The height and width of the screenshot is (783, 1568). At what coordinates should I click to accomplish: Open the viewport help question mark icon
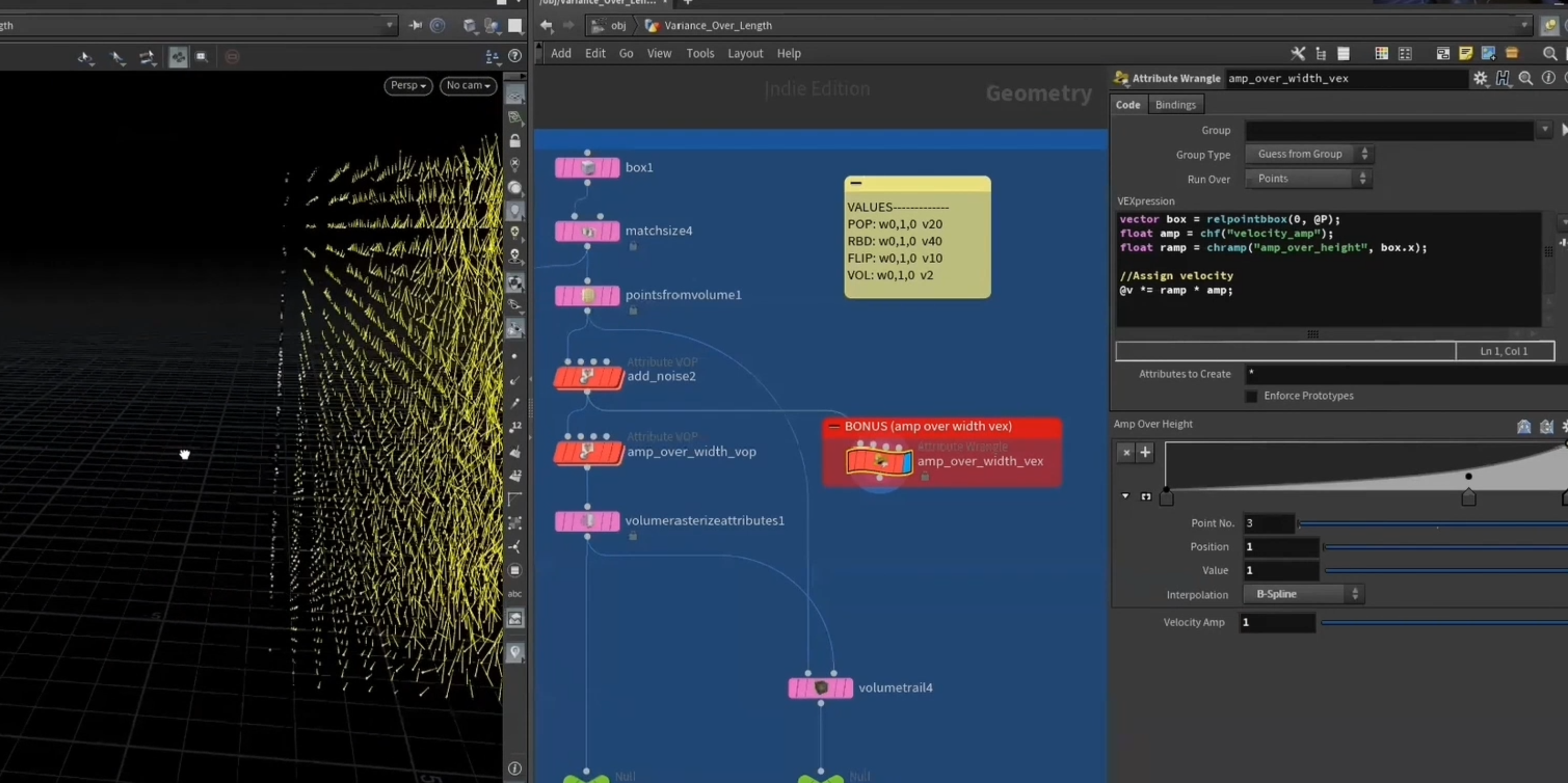coord(515,56)
